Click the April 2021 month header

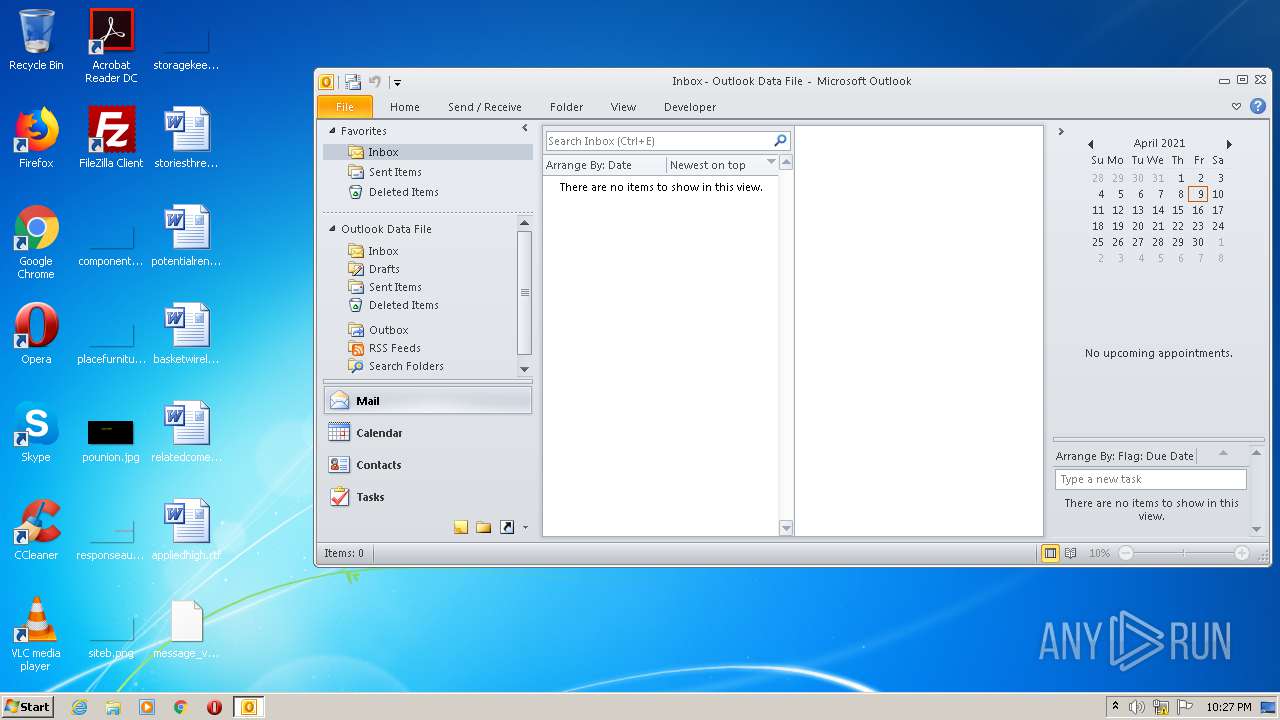[1159, 143]
